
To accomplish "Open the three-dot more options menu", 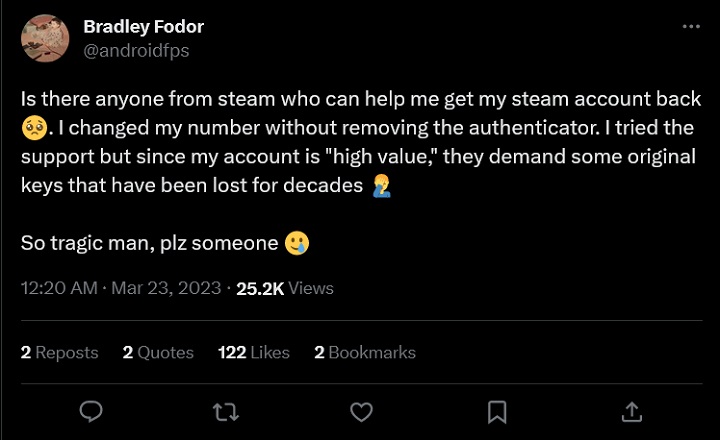I will (691, 27).
